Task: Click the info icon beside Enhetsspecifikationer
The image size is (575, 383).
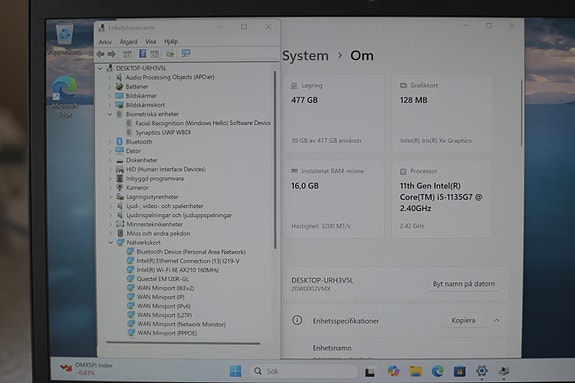Action: (x=297, y=320)
